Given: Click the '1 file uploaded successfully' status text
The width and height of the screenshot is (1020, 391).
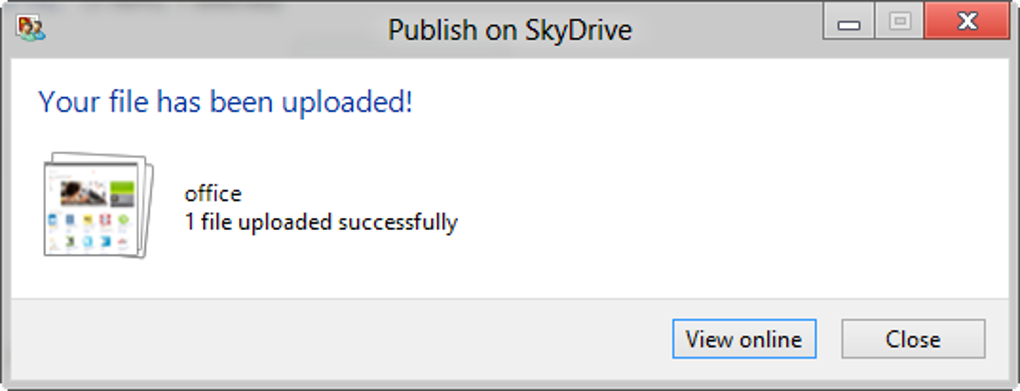Looking at the screenshot, I should click(x=321, y=223).
